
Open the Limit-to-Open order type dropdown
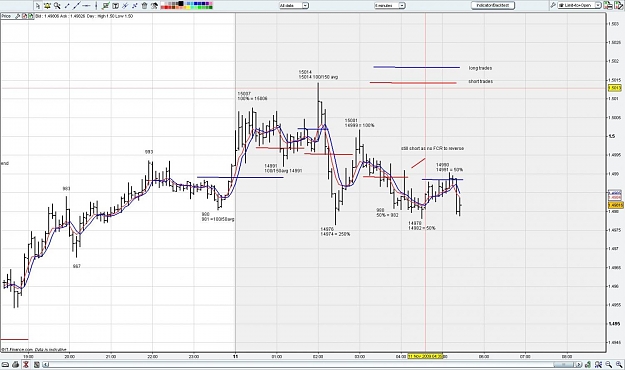tap(580, 5)
